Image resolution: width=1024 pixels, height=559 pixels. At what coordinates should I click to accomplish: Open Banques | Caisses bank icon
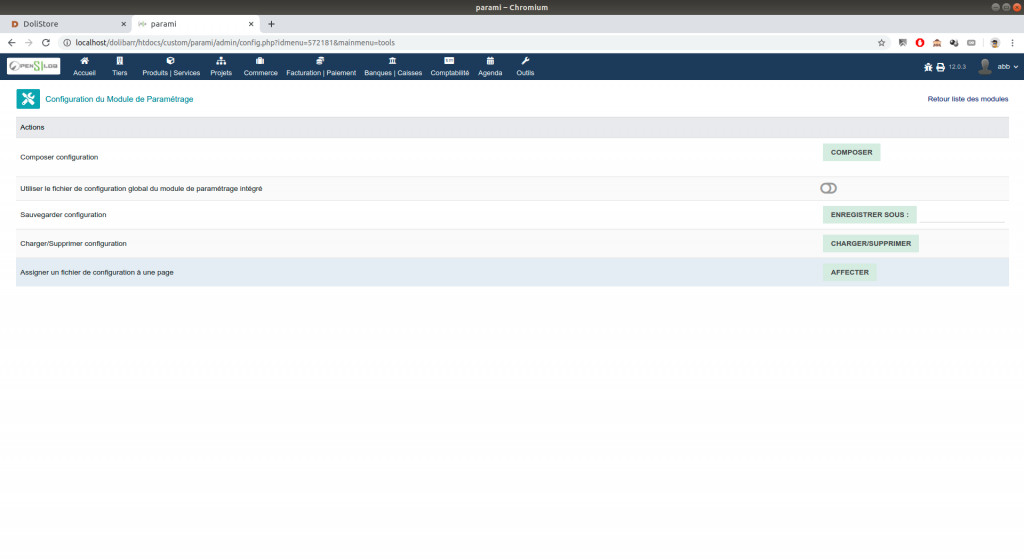(392, 61)
